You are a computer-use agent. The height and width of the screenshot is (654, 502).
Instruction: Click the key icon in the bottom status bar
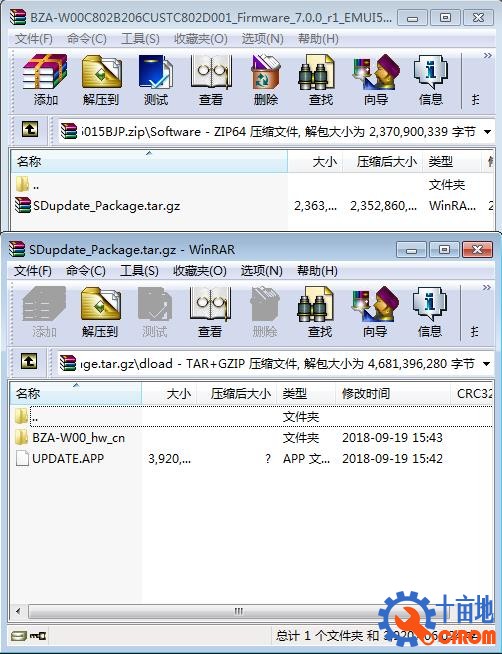38,636
